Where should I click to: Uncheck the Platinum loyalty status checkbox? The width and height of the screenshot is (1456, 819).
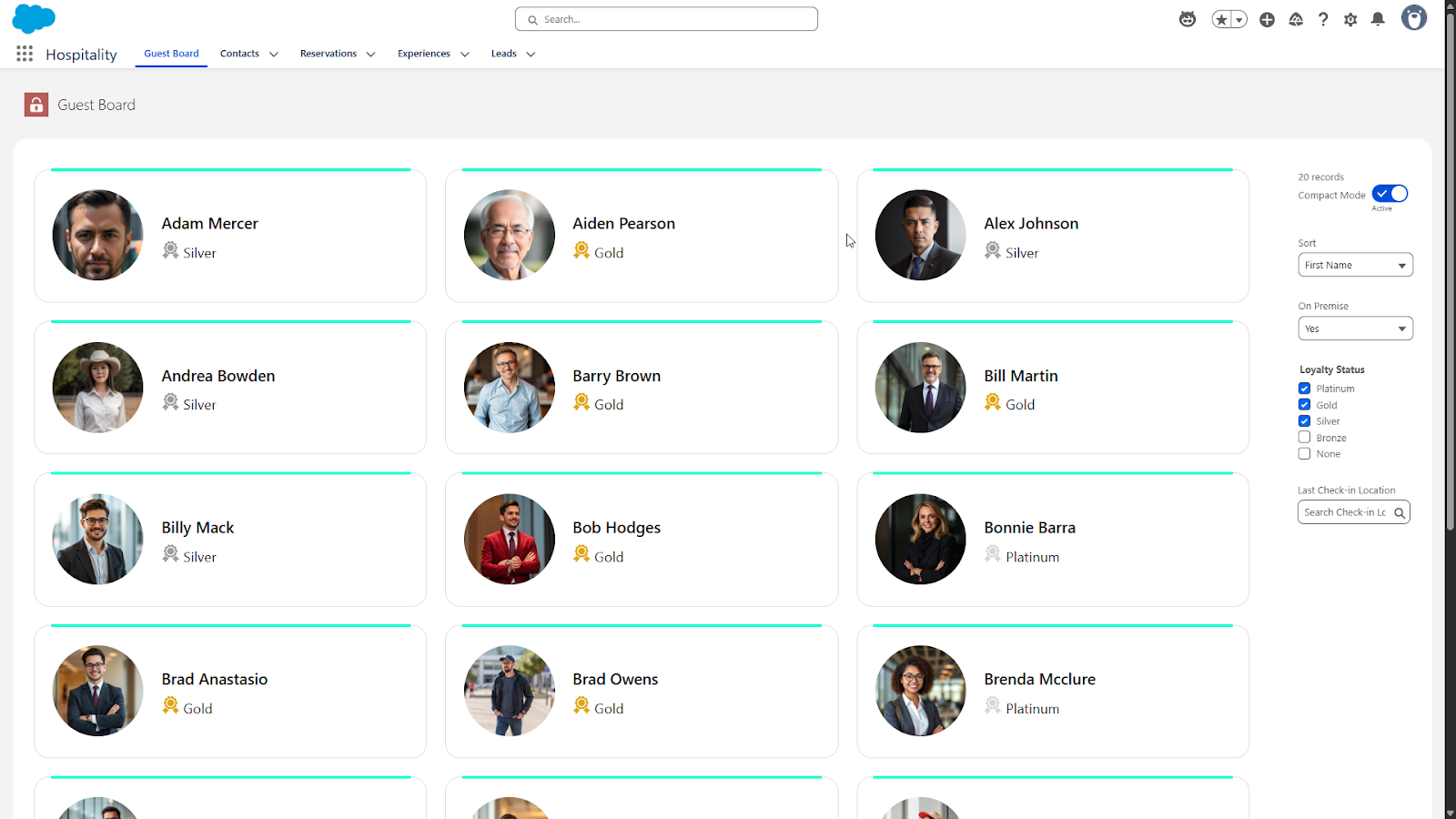tap(1304, 389)
